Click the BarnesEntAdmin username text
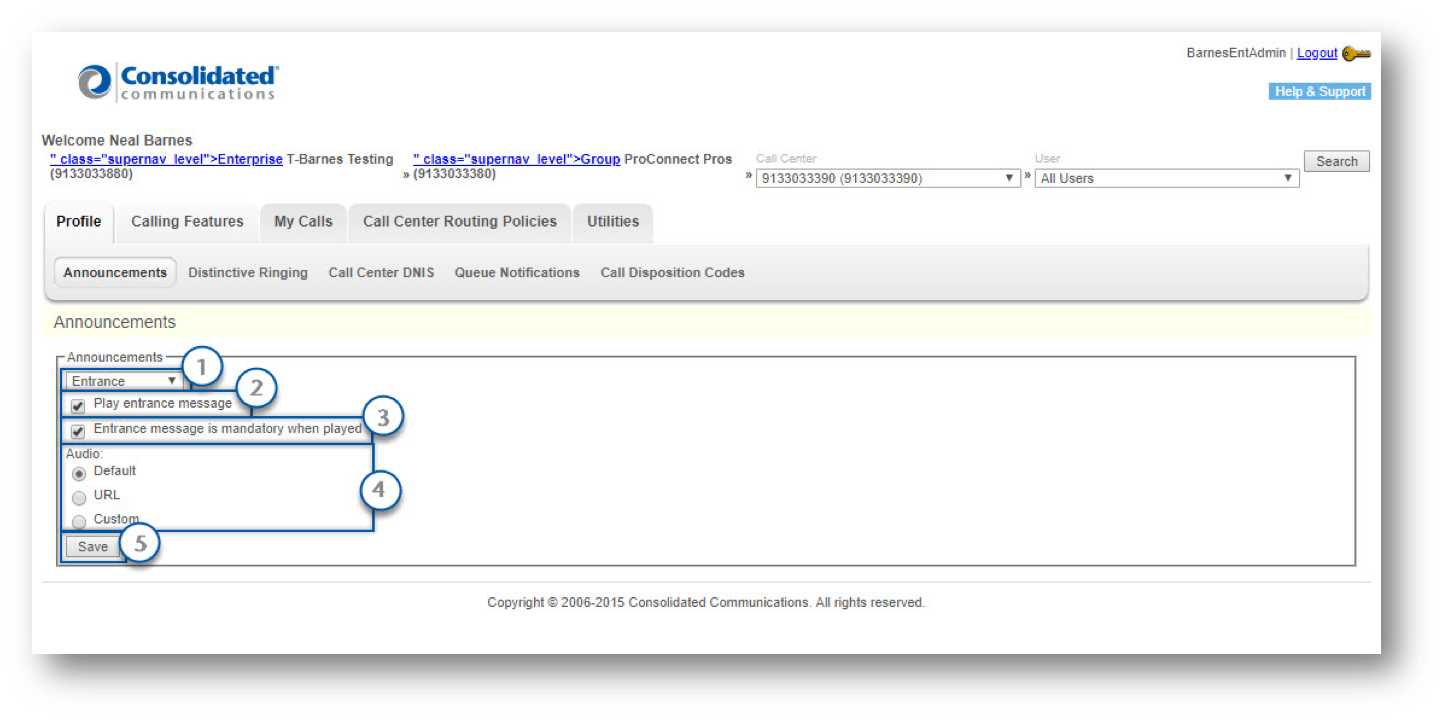Viewport: 1446px width, 719px height. coord(1236,54)
